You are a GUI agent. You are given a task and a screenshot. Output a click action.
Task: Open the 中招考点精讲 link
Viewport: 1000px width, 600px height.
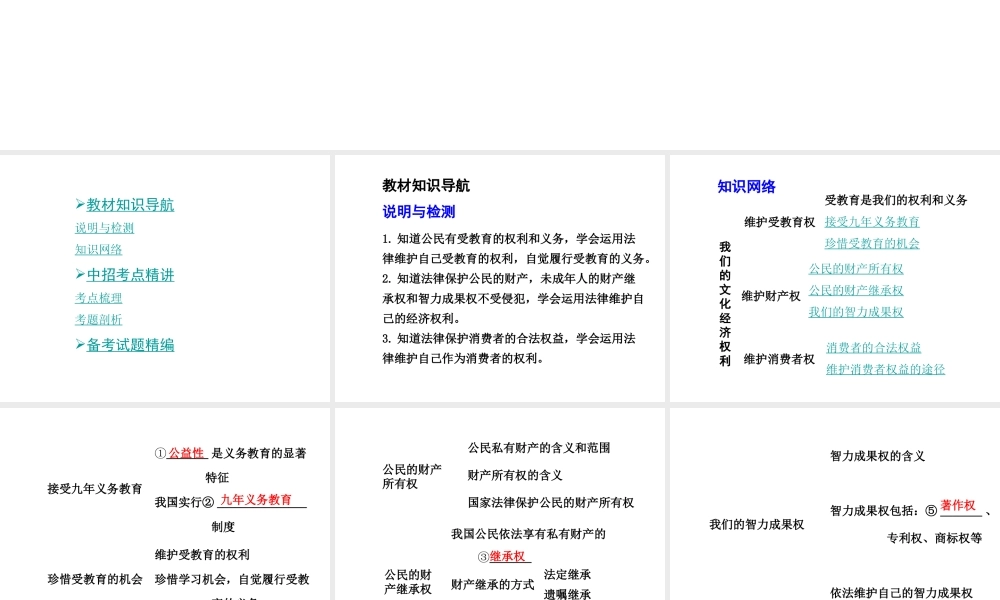[x=130, y=275]
